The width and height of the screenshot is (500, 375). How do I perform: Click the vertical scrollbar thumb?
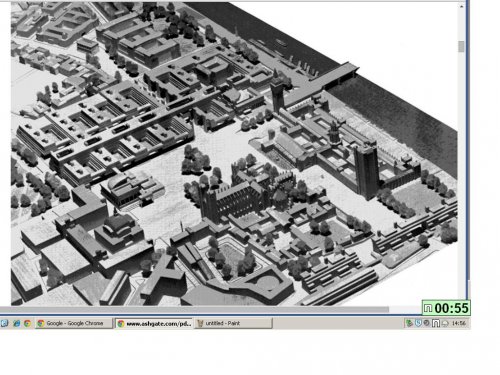coord(461,47)
